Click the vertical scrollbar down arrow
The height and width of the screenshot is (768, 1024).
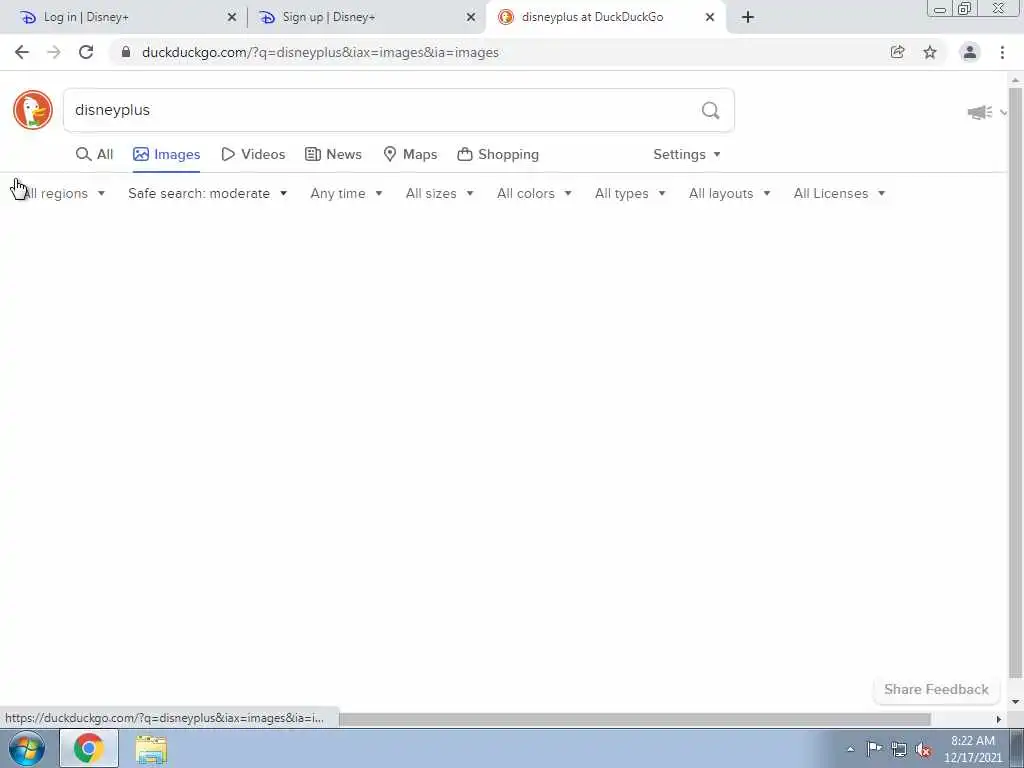(x=1016, y=702)
